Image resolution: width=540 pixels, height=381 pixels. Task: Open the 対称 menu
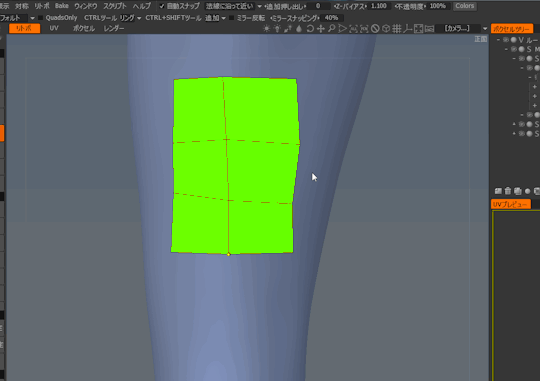[x=22, y=6]
